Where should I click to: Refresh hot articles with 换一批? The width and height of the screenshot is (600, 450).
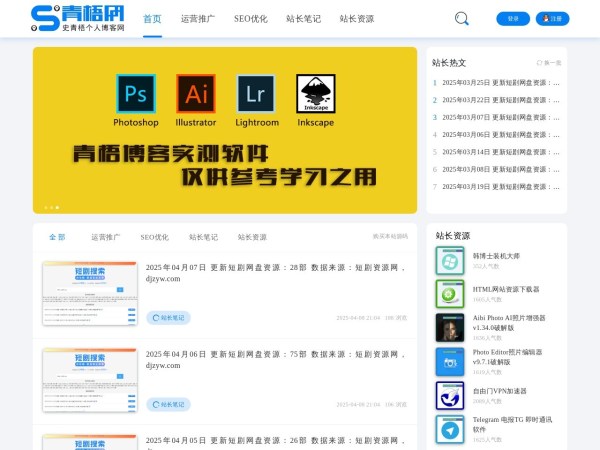coord(549,62)
